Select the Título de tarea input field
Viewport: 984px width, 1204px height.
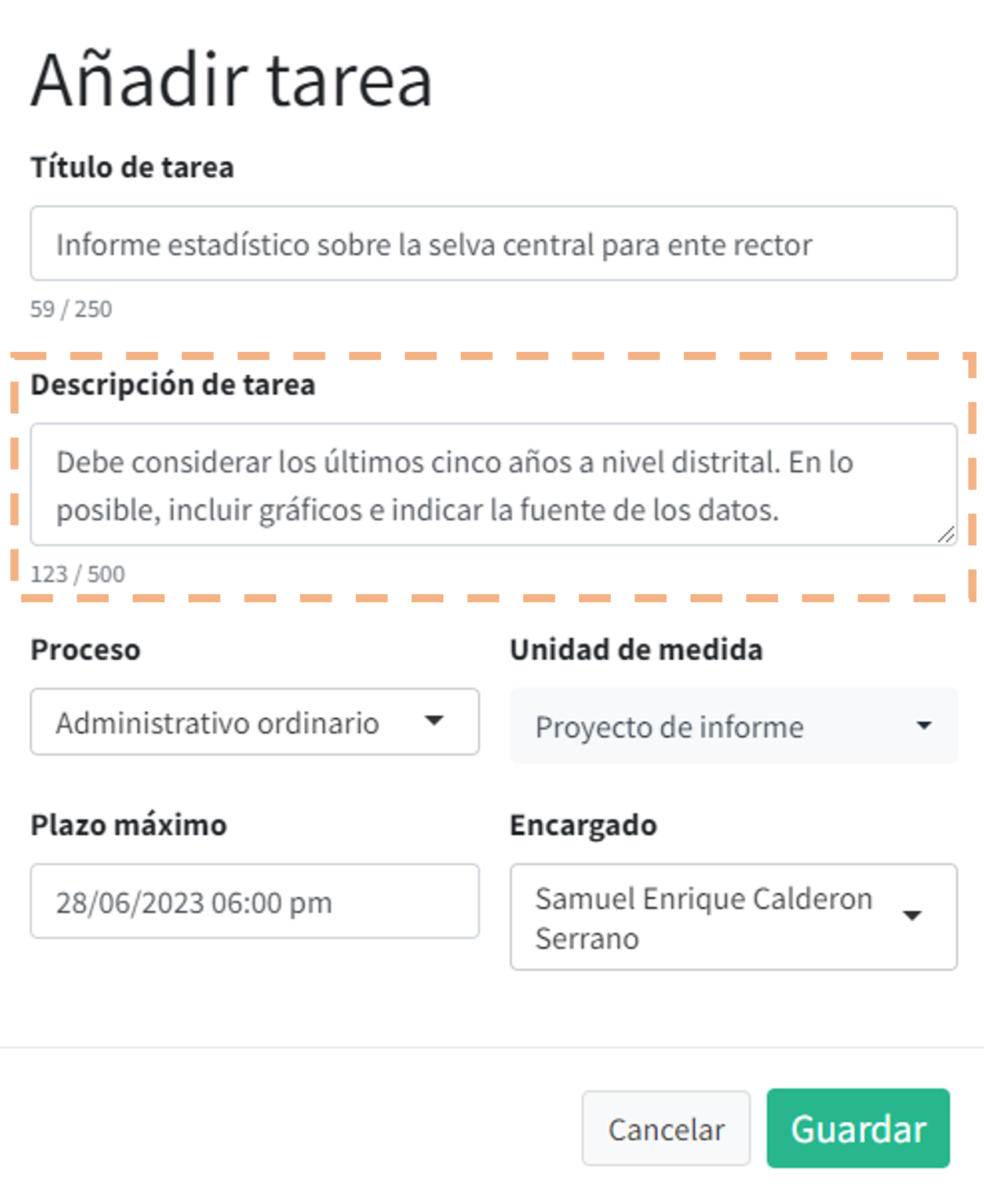point(493,243)
